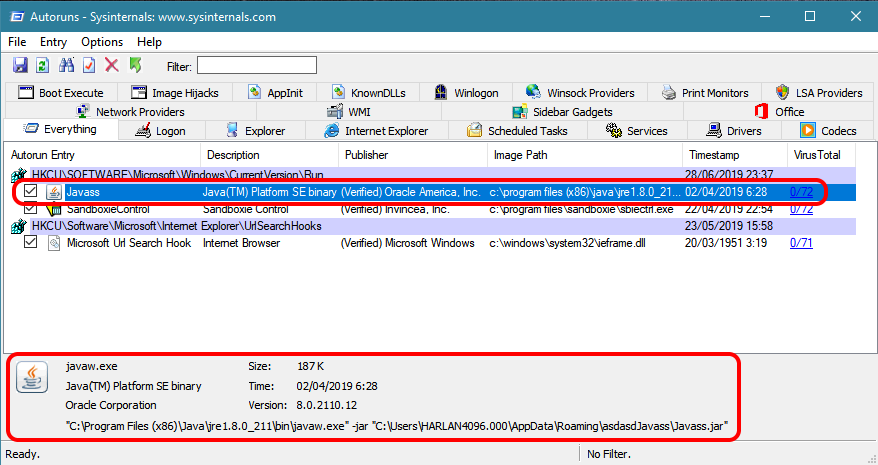Image resolution: width=878 pixels, height=465 pixels.
Task: Open the Entry menu
Action: [53, 42]
